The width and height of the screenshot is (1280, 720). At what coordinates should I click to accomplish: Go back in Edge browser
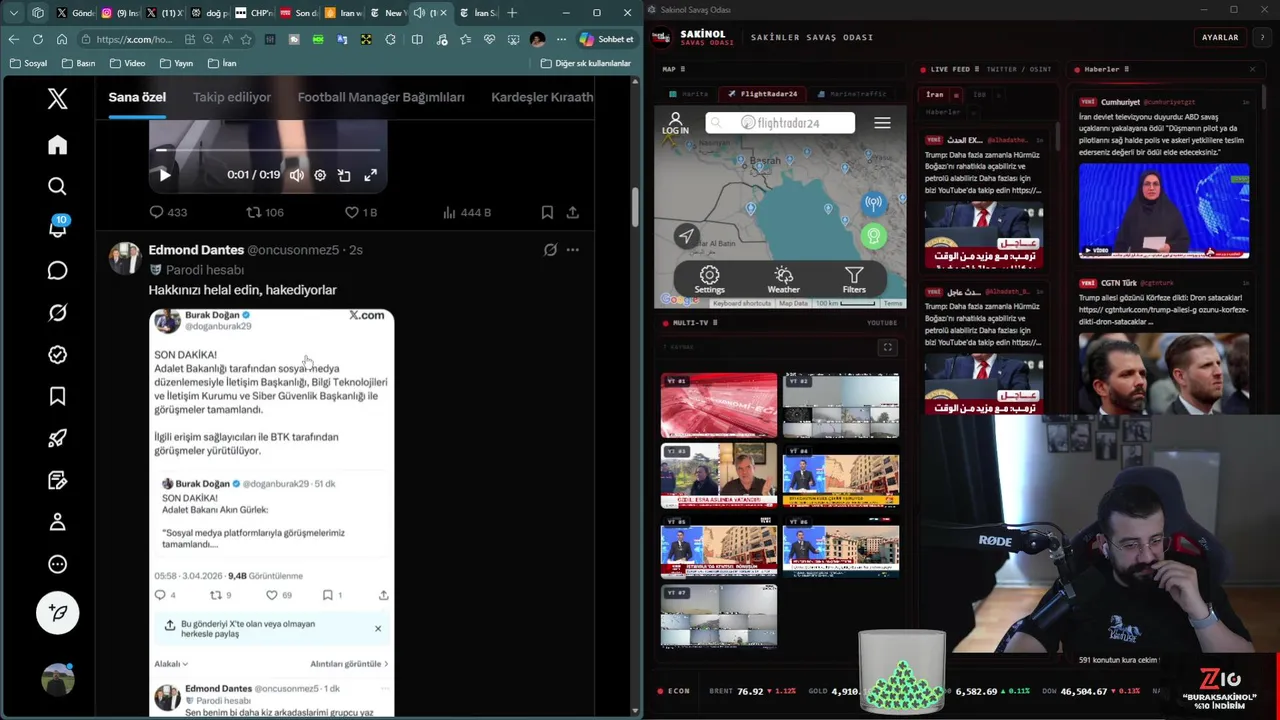(13, 39)
